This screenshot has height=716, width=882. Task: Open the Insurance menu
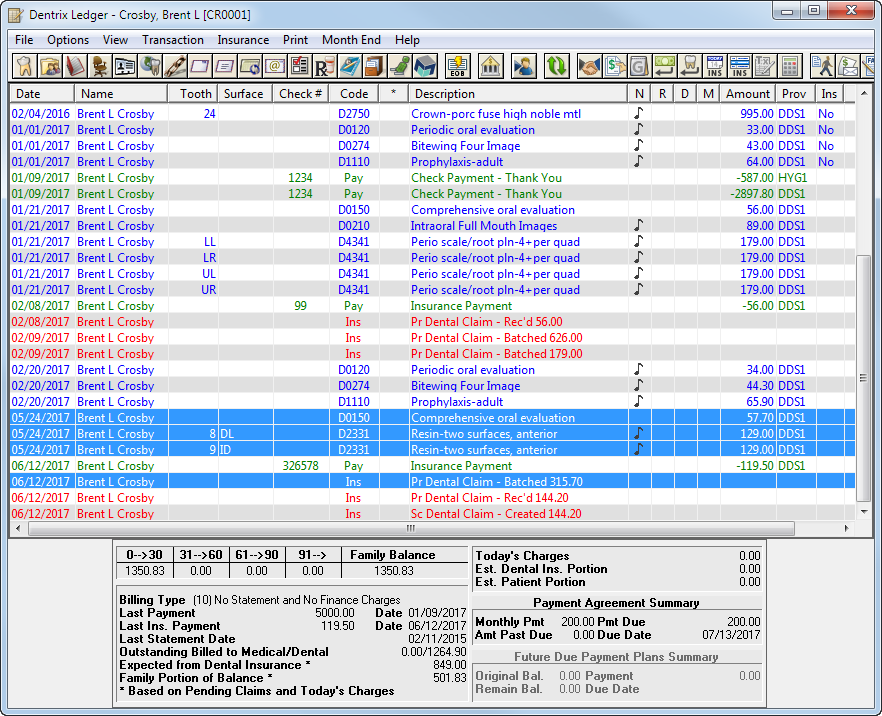(x=243, y=40)
